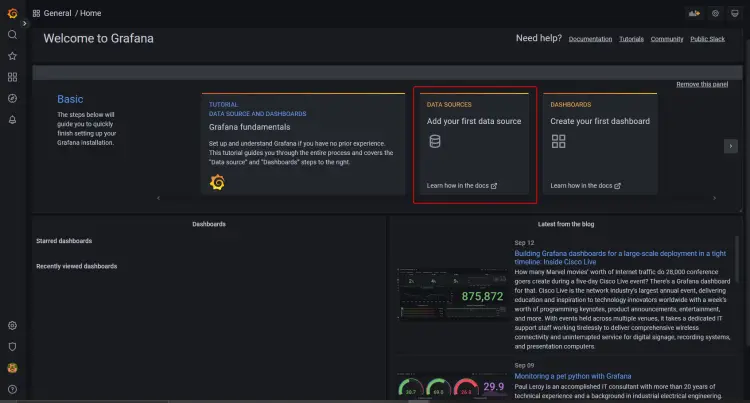Open the Alerting bell icon
750x403 pixels.
click(12, 120)
